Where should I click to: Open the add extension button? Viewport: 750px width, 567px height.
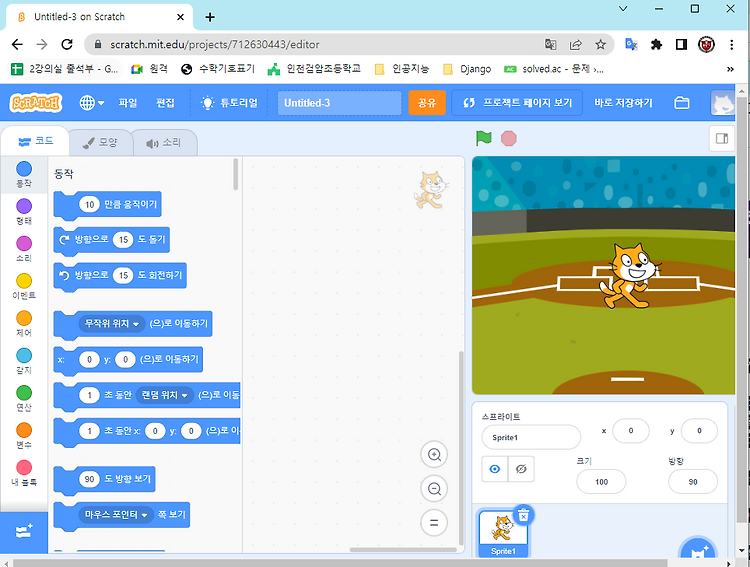tap(24, 531)
